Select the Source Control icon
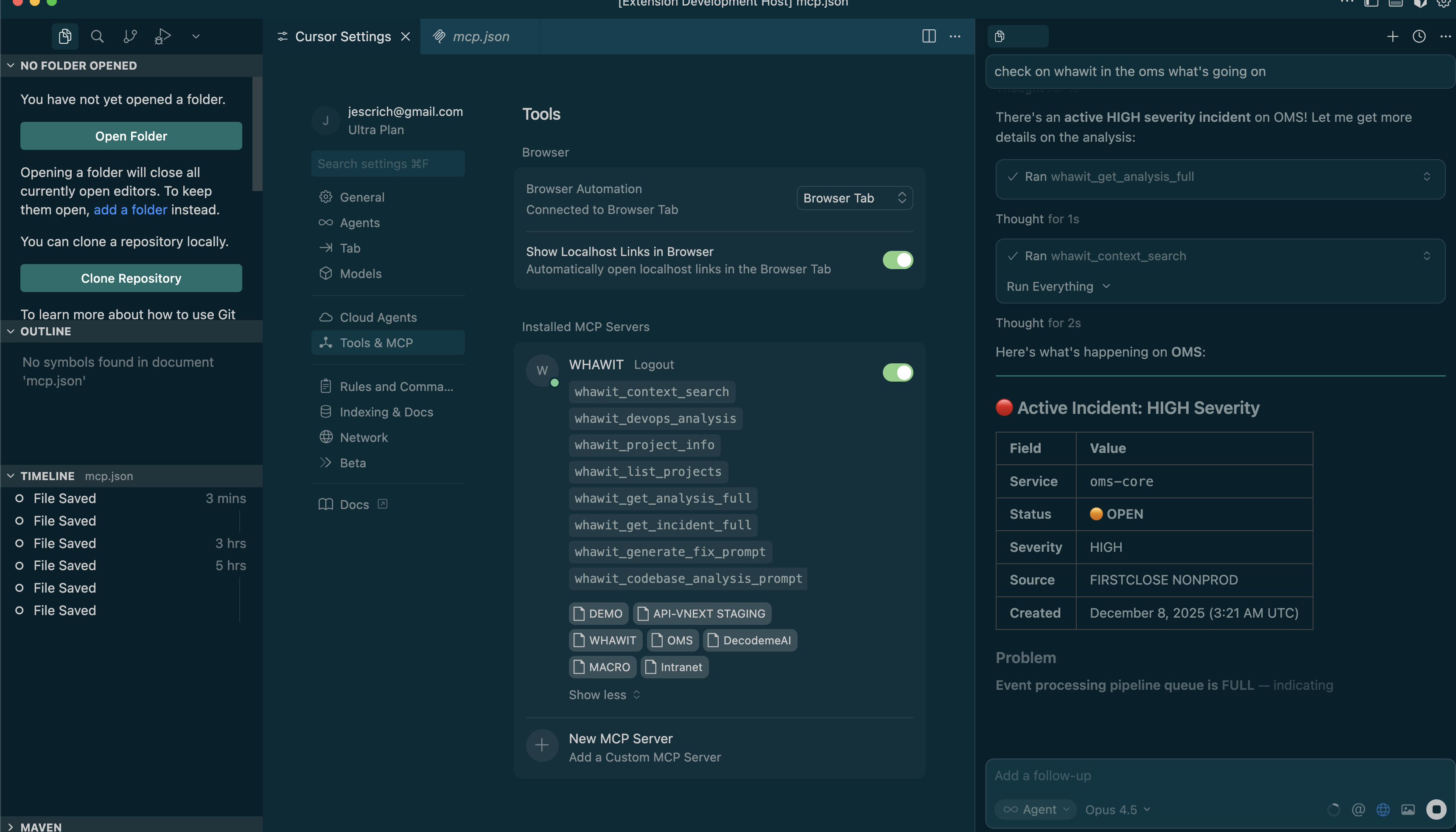The height and width of the screenshot is (832, 1456). point(130,36)
